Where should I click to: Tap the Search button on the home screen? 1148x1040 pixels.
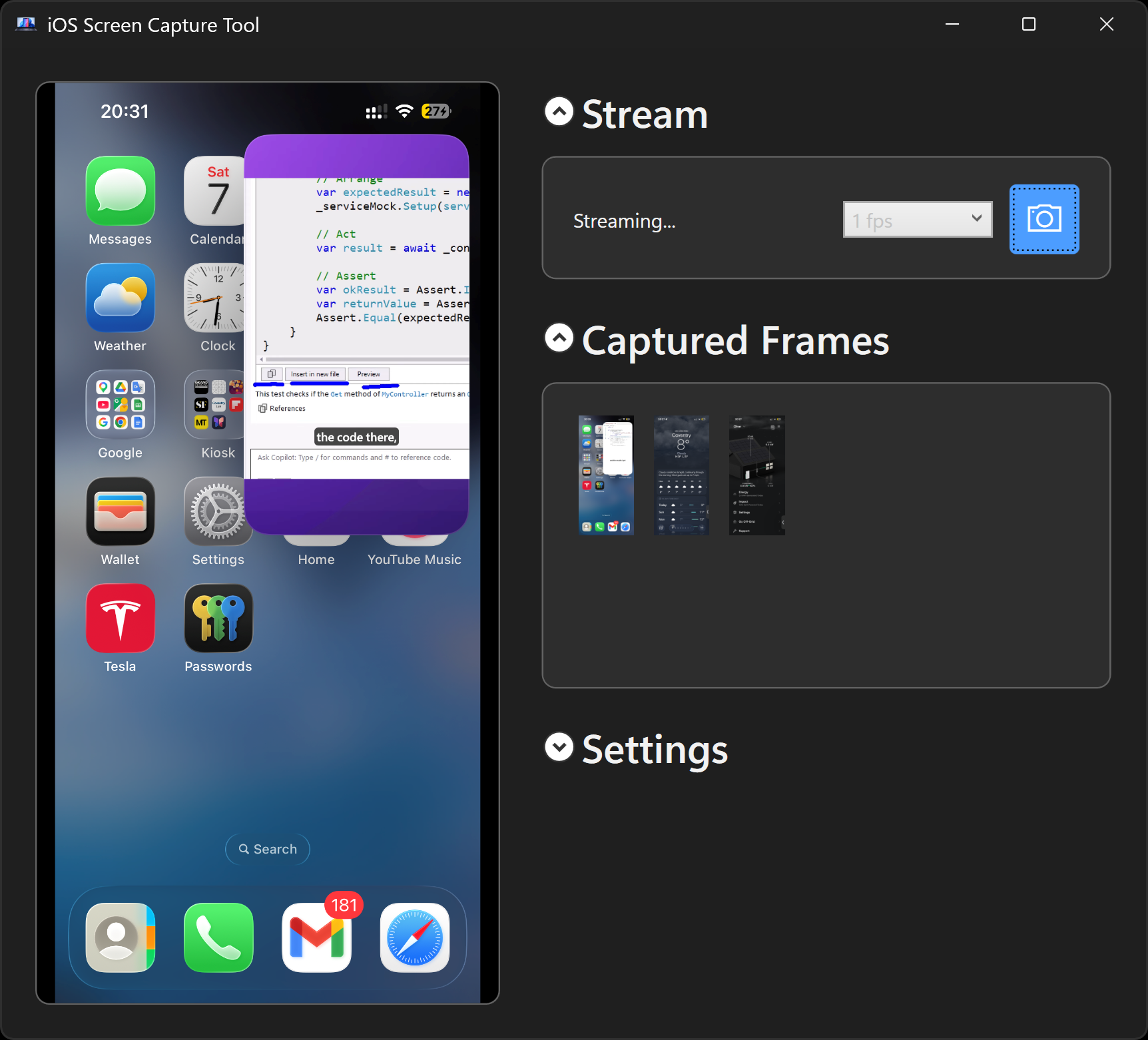[267, 849]
